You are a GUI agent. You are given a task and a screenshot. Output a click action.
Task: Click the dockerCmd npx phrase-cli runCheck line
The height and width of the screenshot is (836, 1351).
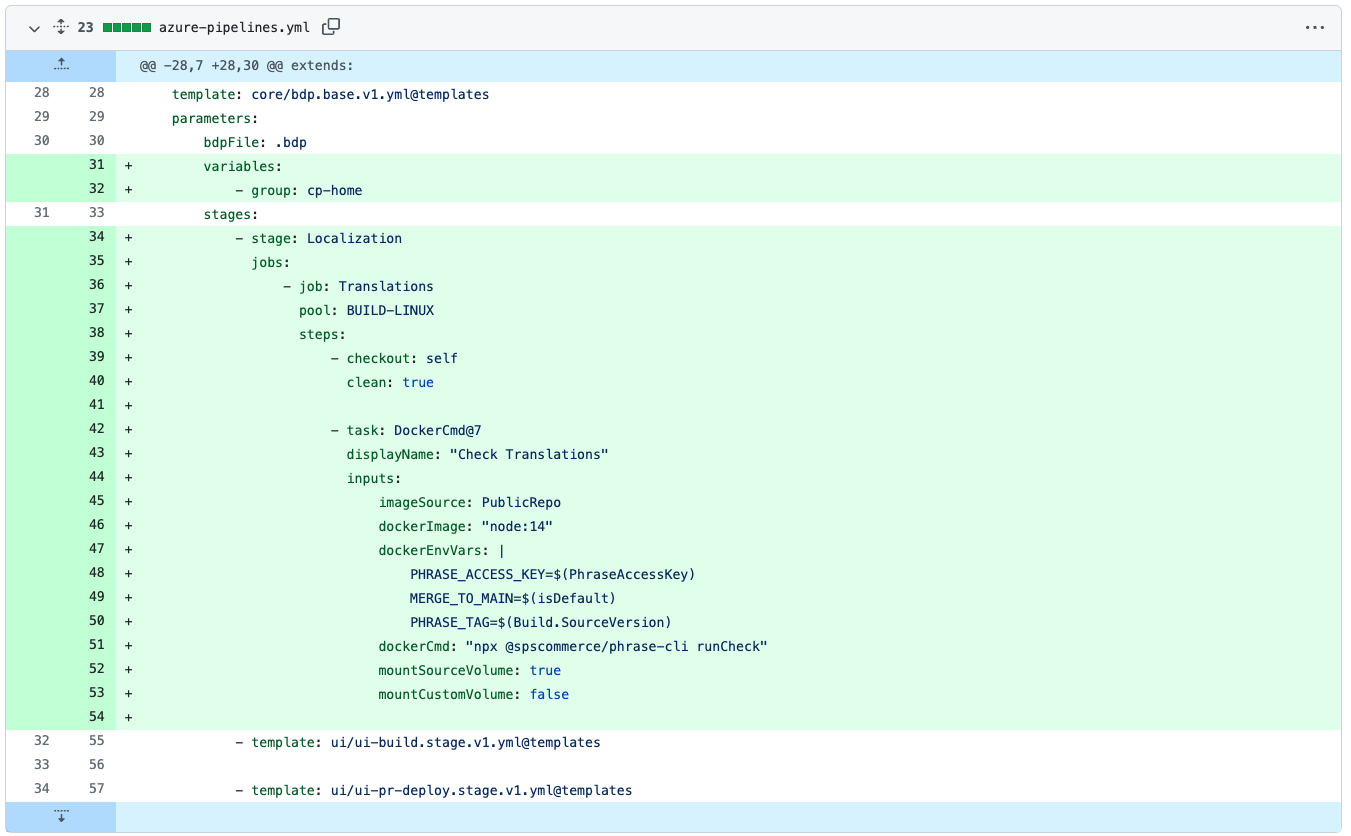(572, 646)
